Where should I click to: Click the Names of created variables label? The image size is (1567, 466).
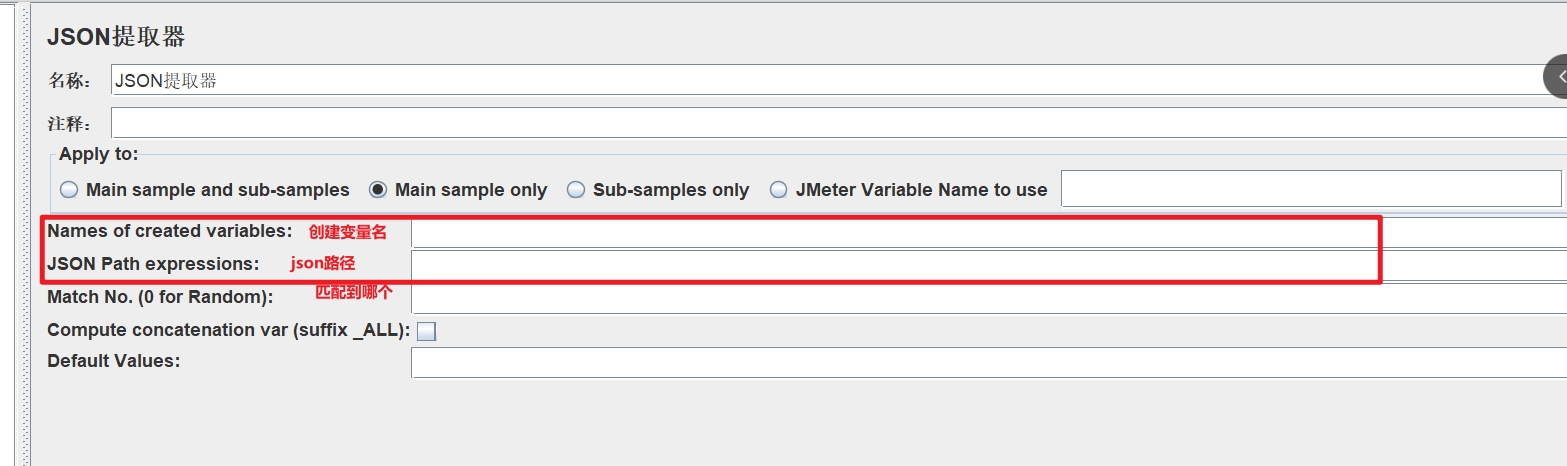pos(170,231)
